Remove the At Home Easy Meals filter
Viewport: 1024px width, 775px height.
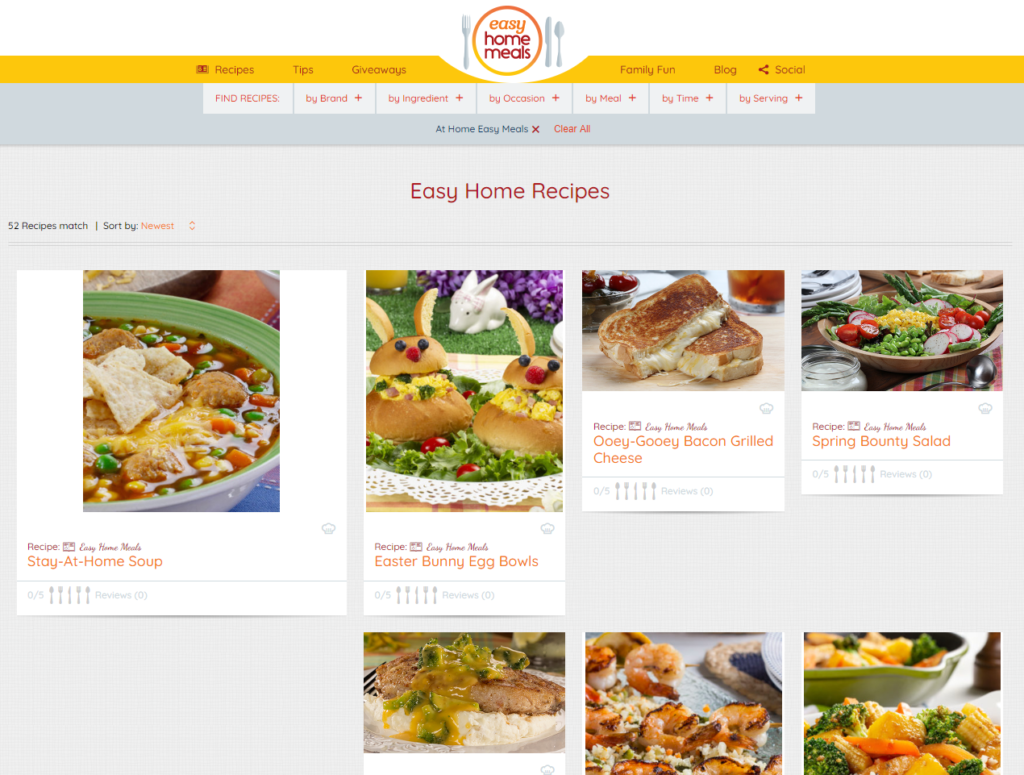(x=536, y=129)
